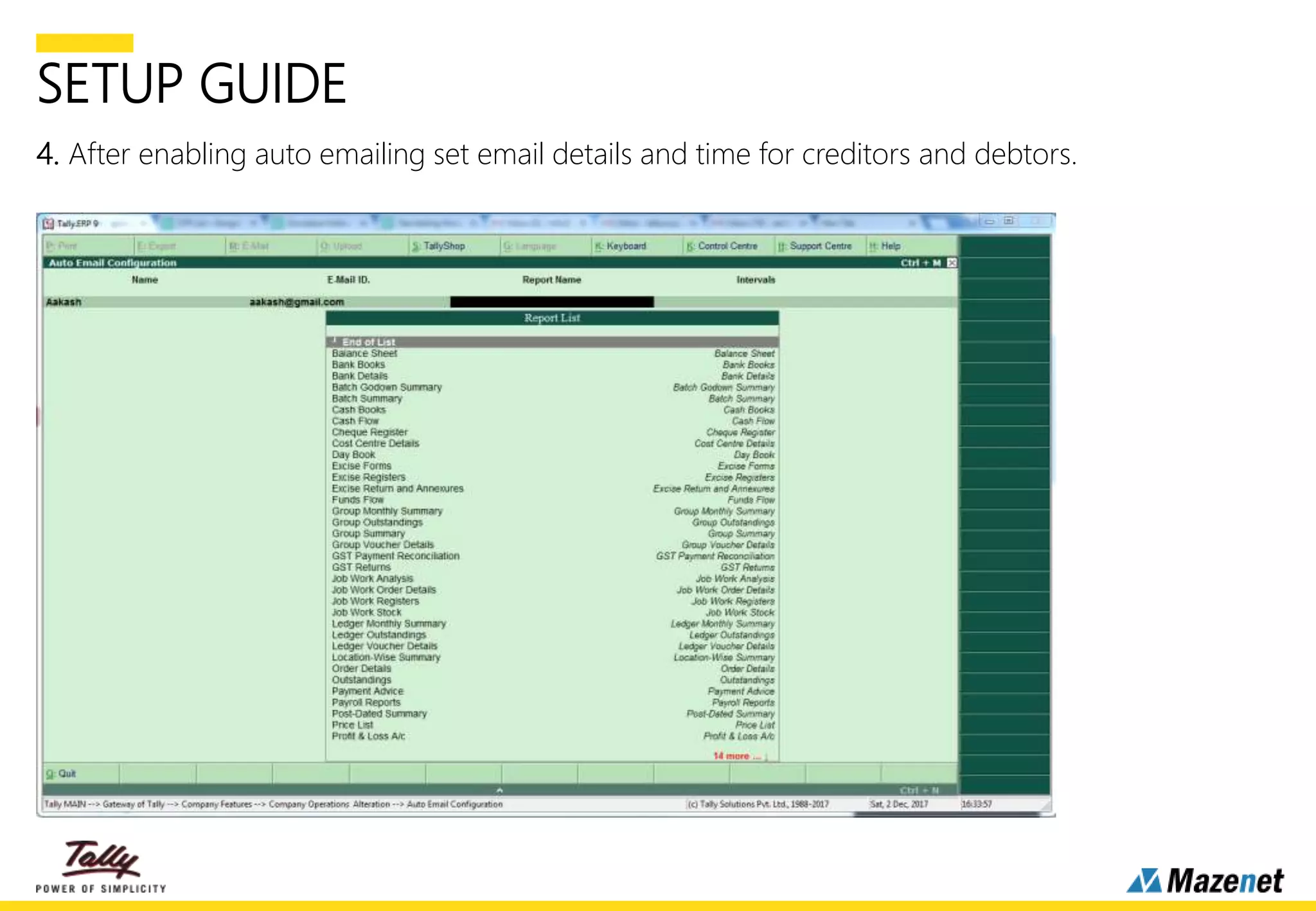Choose Job Work Analysis report
The width and height of the screenshot is (1316, 911).
[552, 578]
